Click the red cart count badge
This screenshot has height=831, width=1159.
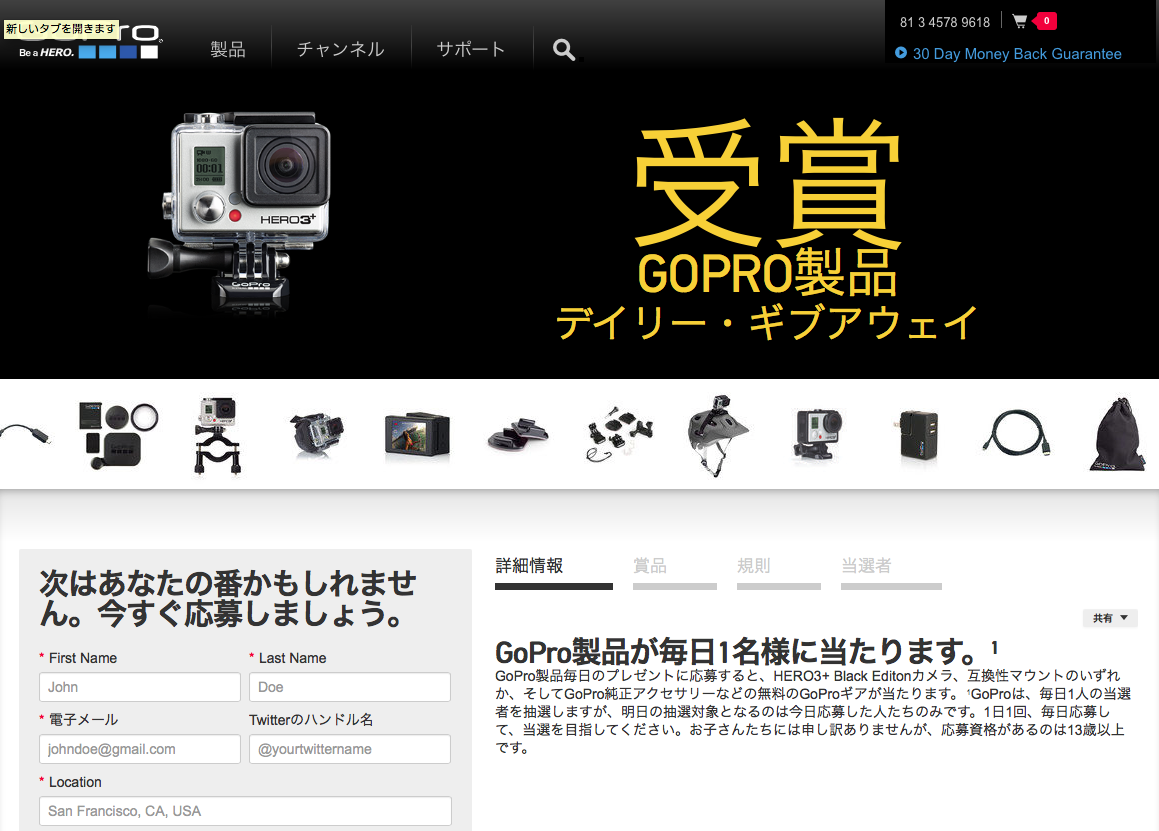1046,21
